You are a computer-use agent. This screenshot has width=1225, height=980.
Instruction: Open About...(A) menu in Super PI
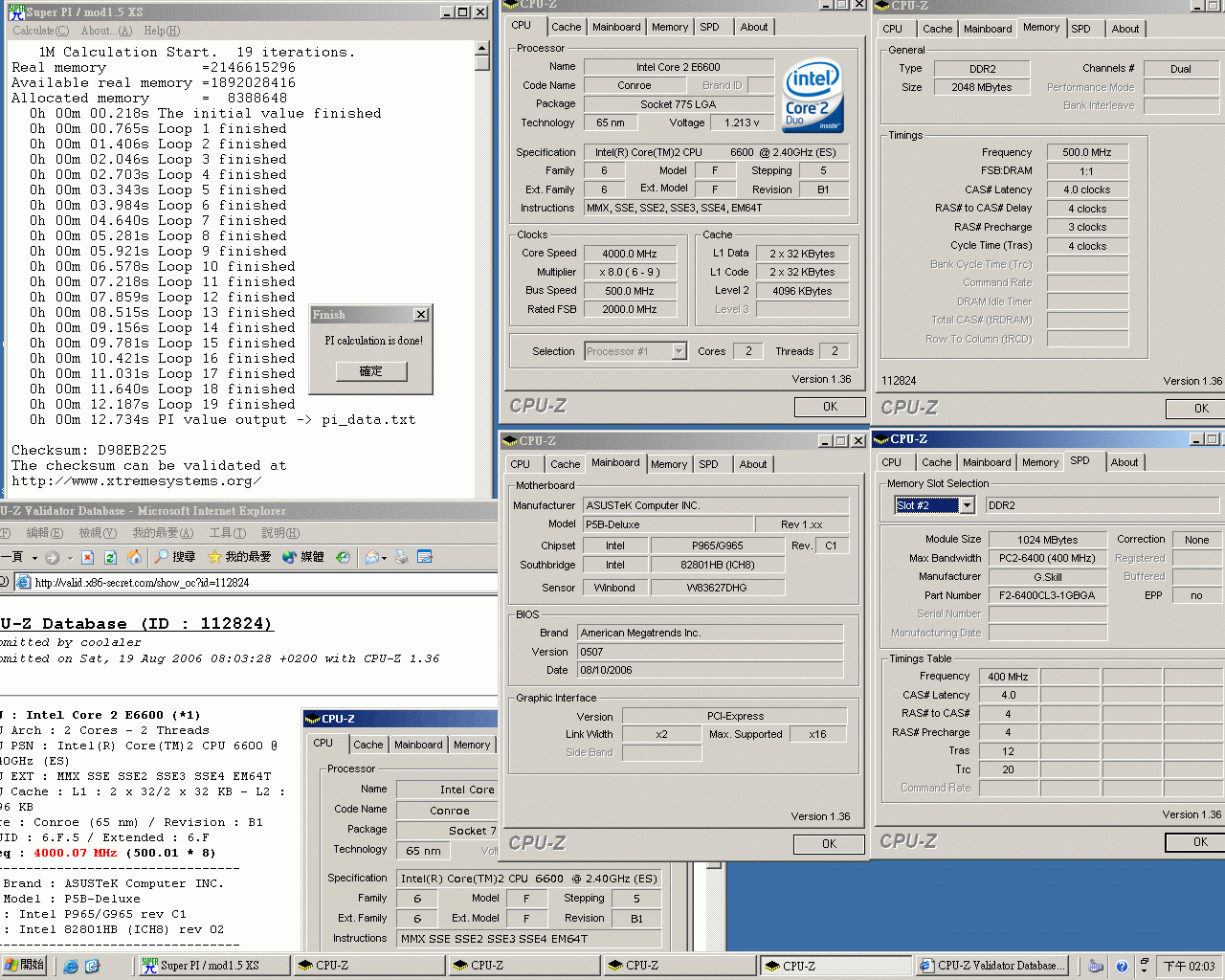click(106, 31)
